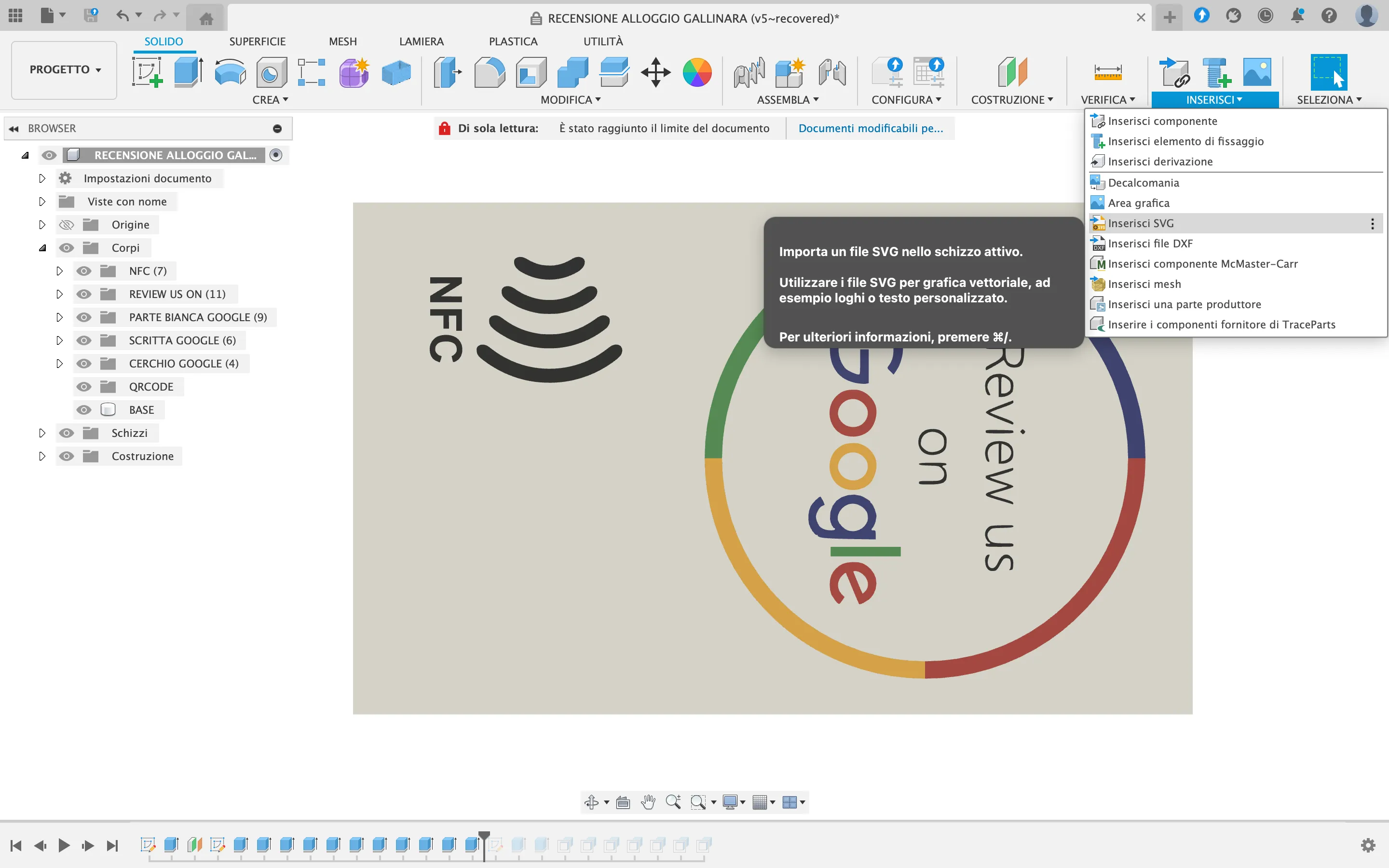Click the Insert Derive toolbar icon
This screenshot has height=868, width=1389.
(1174, 72)
